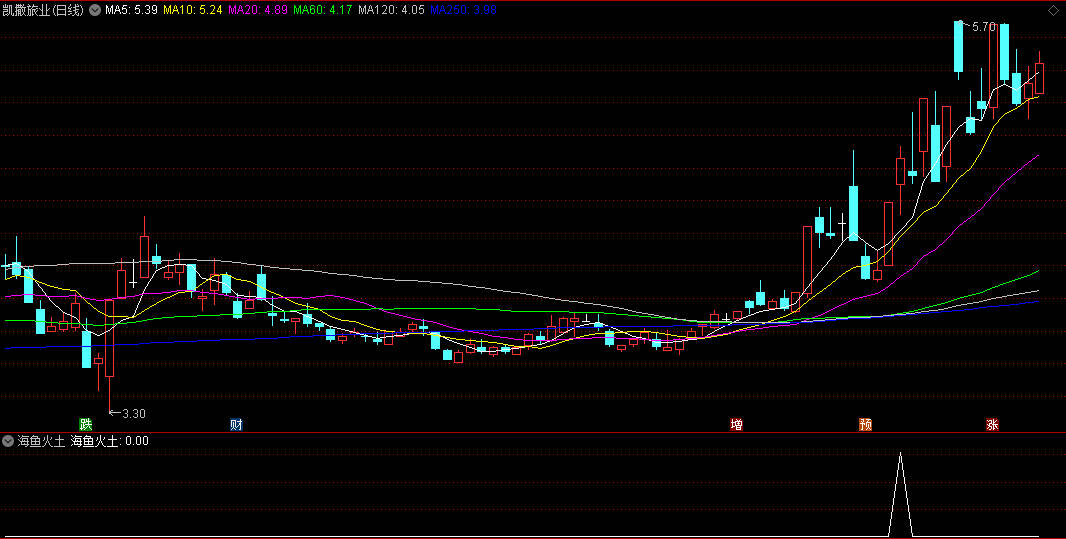Open the 海鱼火土 indicator dropdown arrow
The width and height of the screenshot is (1066, 539).
point(8,441)
